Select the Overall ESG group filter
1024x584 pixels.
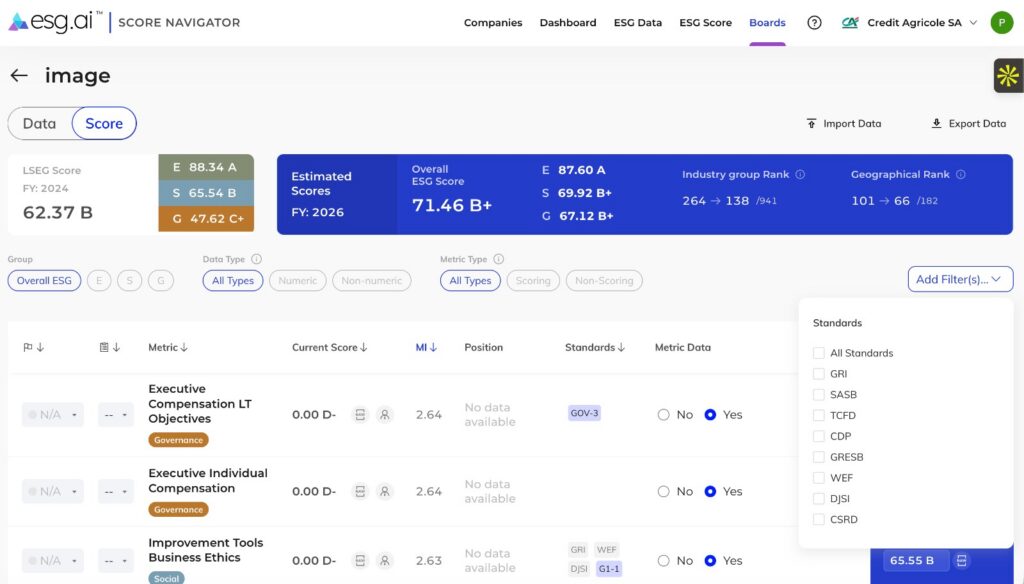(x=44, y=280)
